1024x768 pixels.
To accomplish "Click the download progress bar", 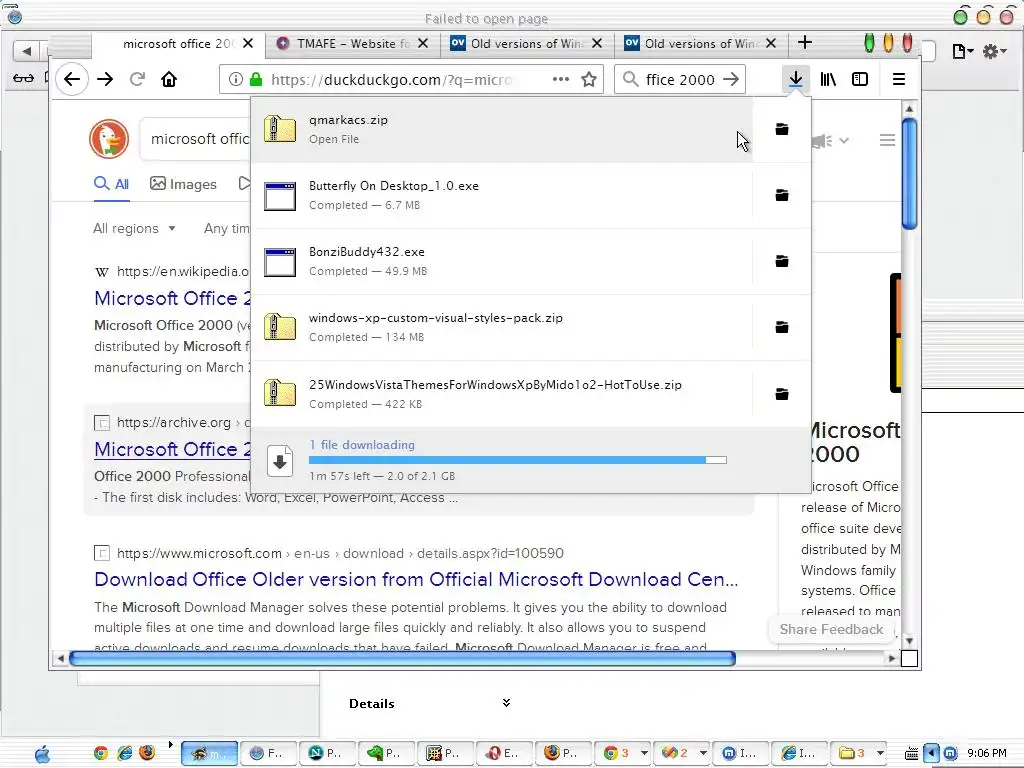I will 517,460.
